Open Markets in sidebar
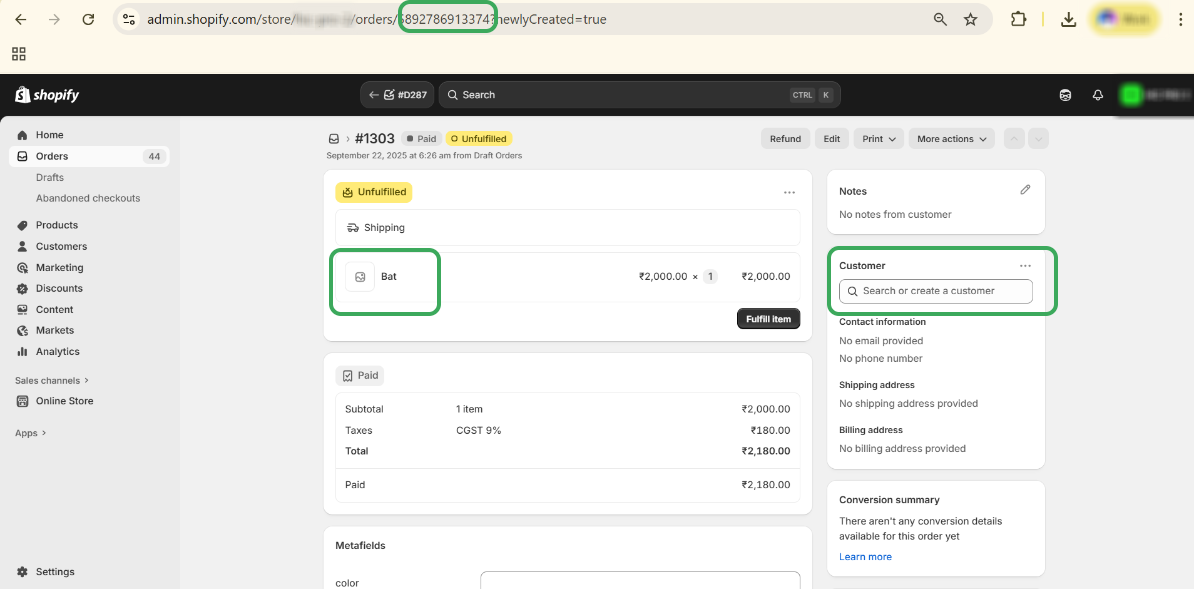The height and width of the screenshot is (589, 1194). [55, 331]
